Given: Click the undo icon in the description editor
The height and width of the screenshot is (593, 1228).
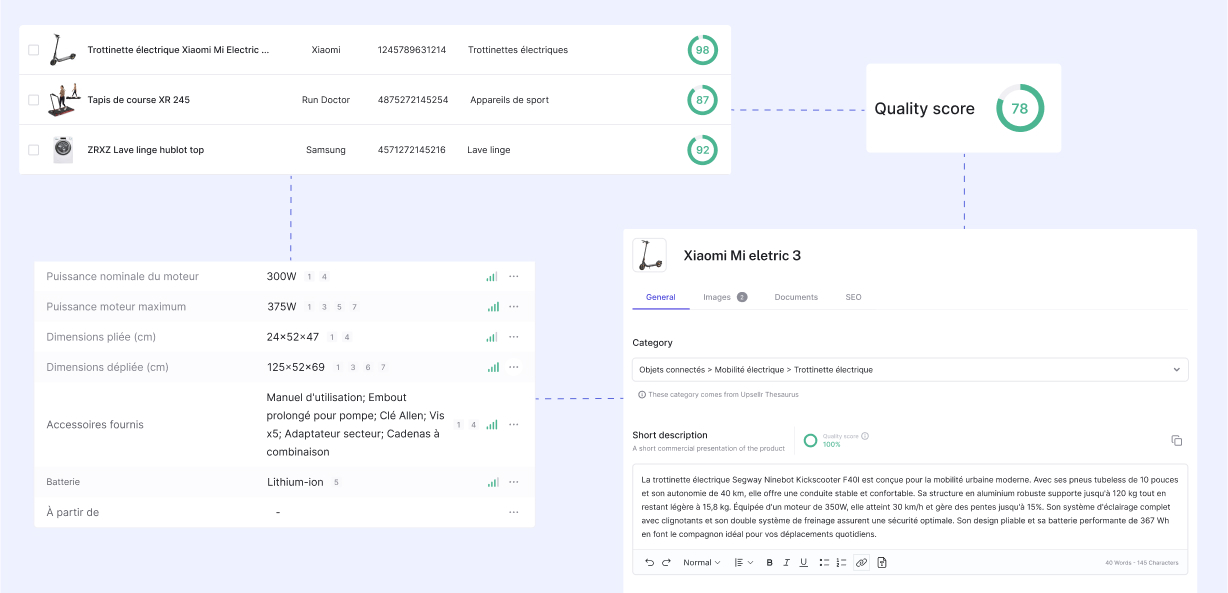Looking at the screenshot, I should click(x=649, y=563).
